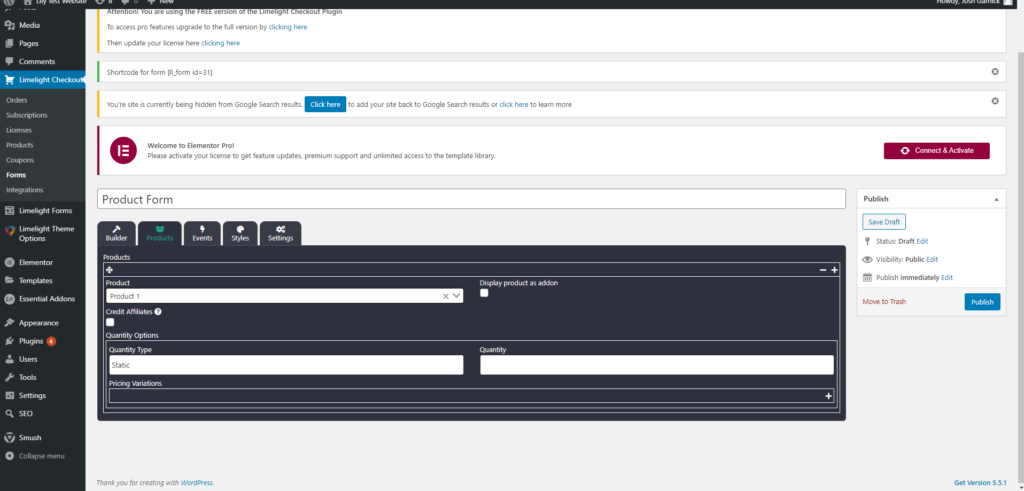Click the Appearance paintbrush icon

9,323
